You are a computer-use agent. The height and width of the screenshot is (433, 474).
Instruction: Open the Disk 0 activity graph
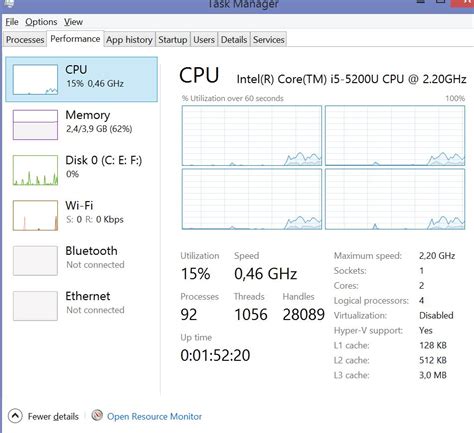[x=35, y=170]
